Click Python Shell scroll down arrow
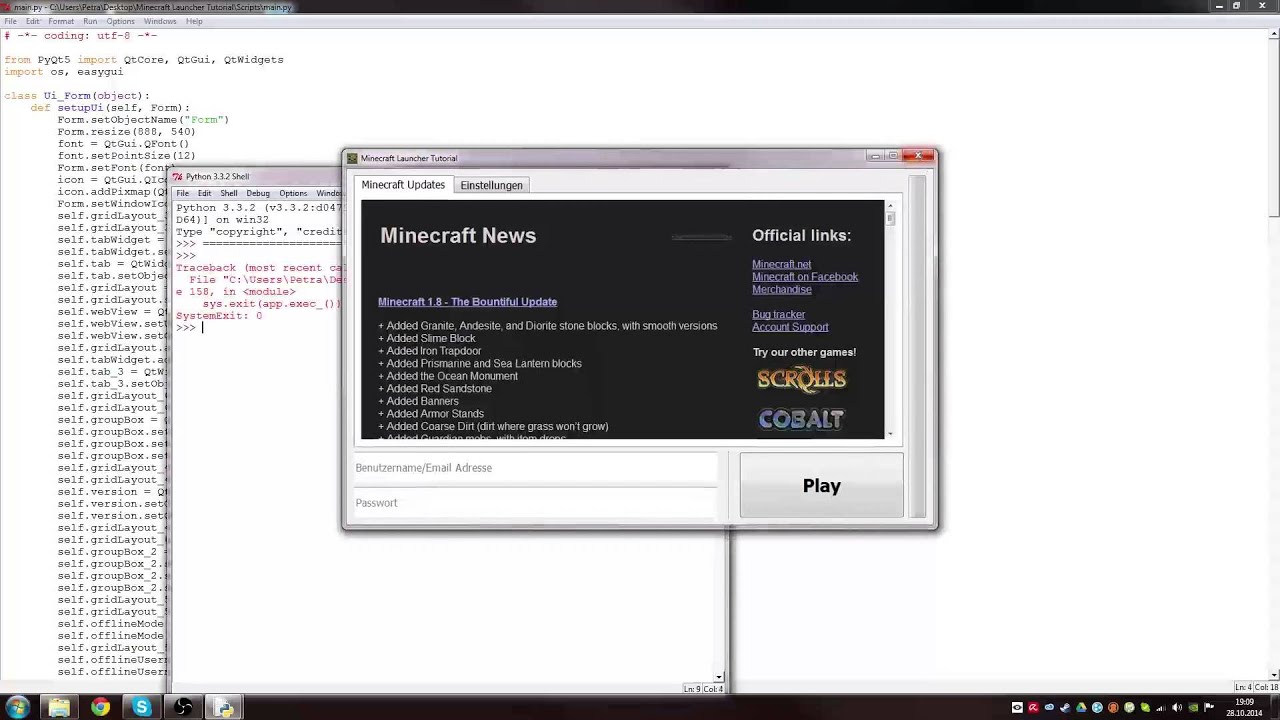 click(x=719, y=677)
